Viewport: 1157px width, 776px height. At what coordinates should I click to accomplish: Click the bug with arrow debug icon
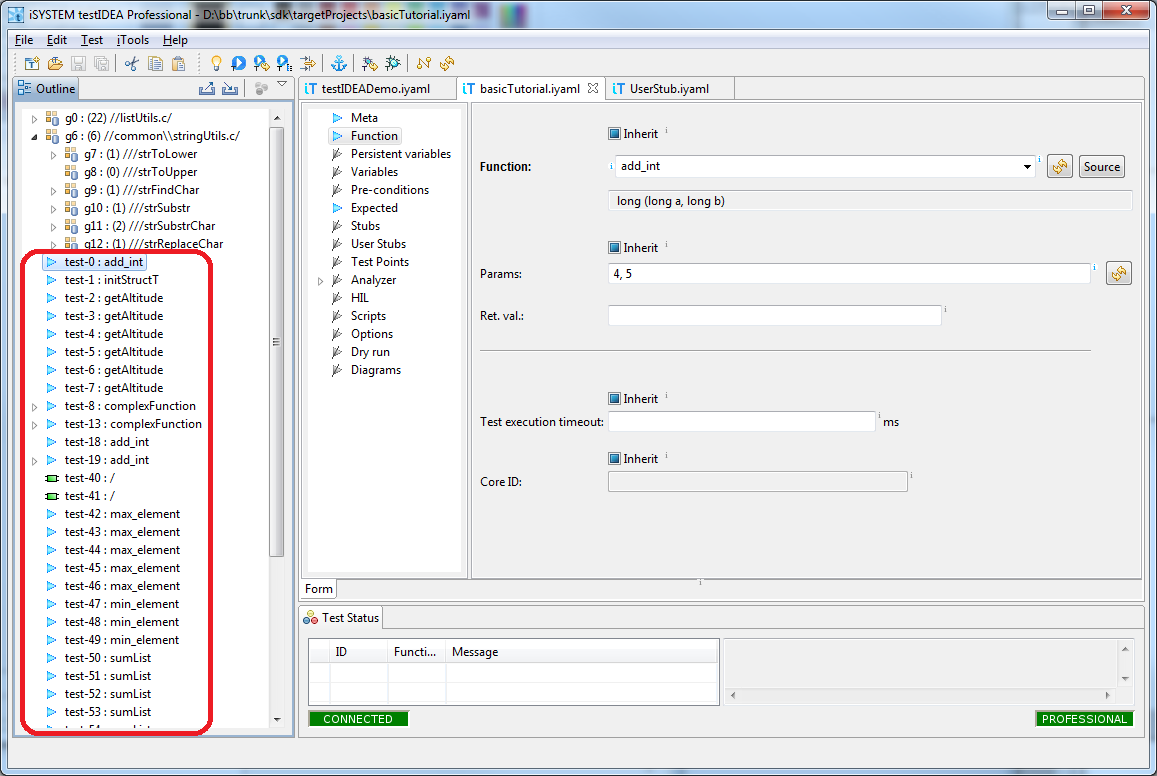(x=370, y=63)
